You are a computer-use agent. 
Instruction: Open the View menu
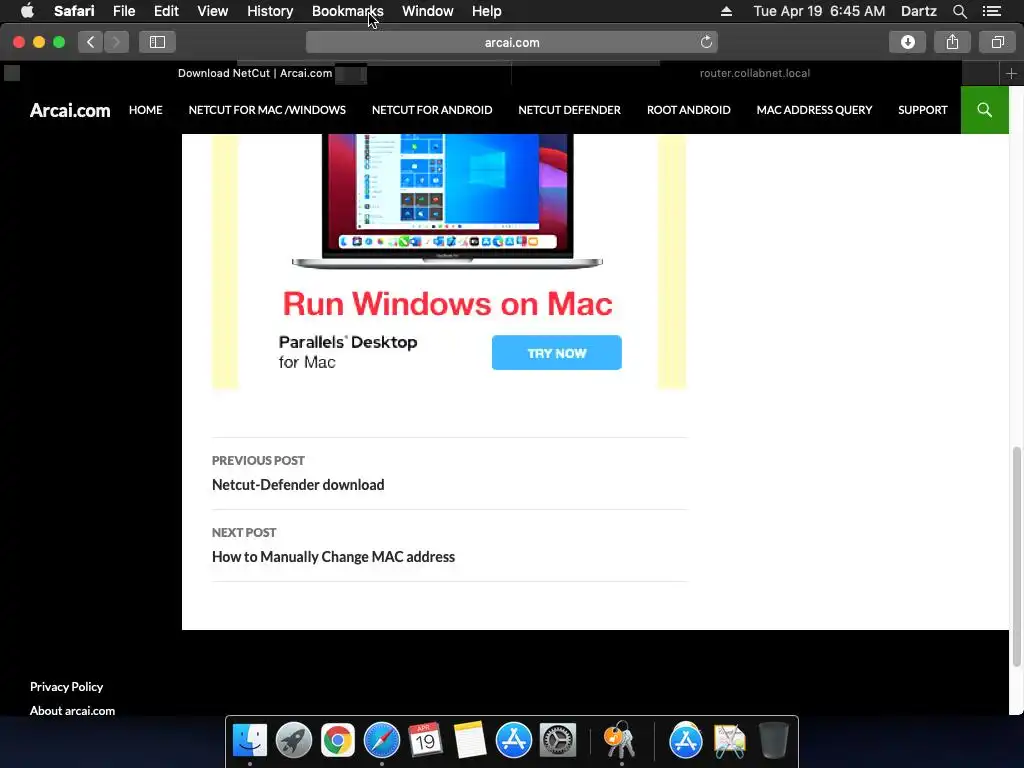pyautogui.click(x=212, y=11)
